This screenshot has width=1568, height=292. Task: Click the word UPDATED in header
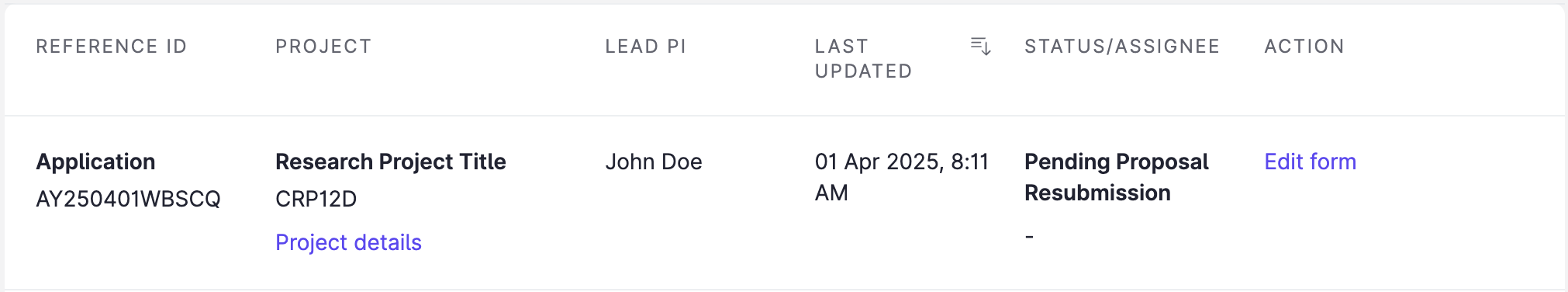[863, 71]
